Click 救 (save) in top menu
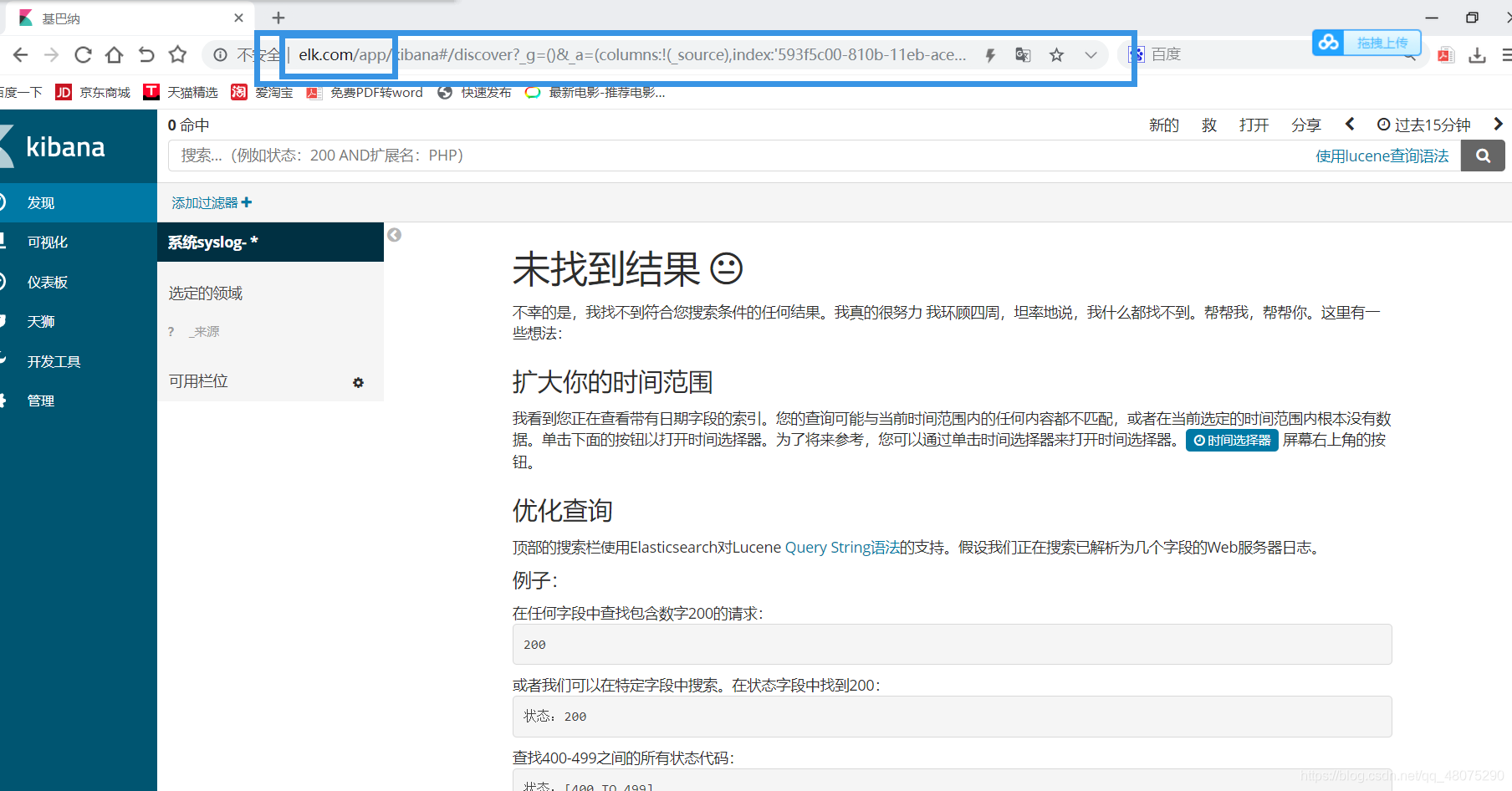 tap(1209, 125)
